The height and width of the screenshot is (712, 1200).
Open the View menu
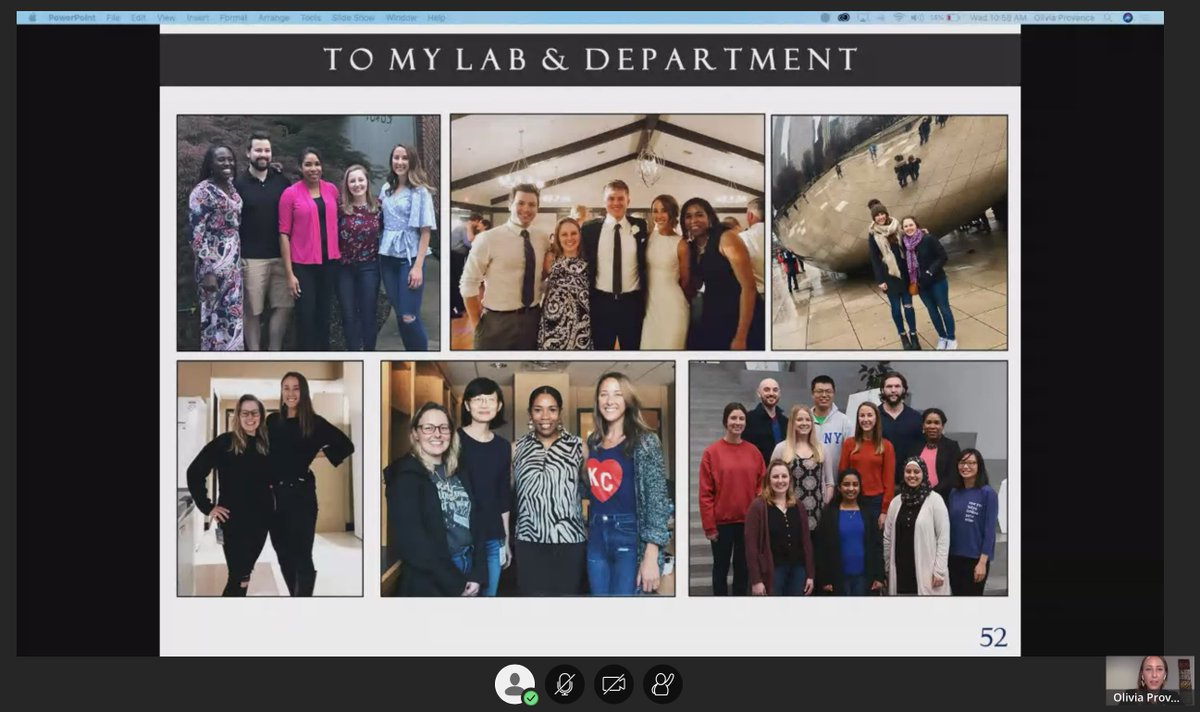166,18
